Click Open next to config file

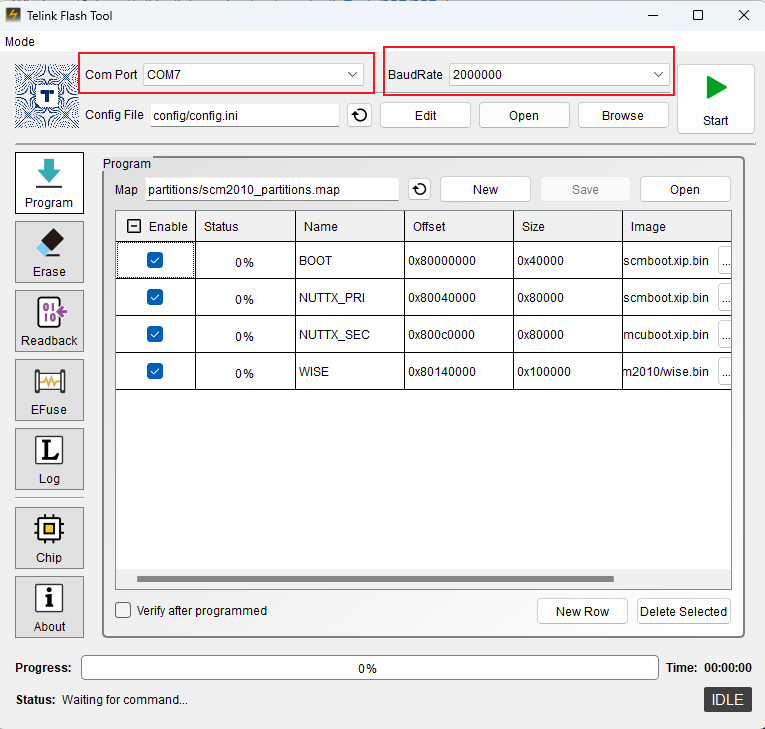(524, 116)
